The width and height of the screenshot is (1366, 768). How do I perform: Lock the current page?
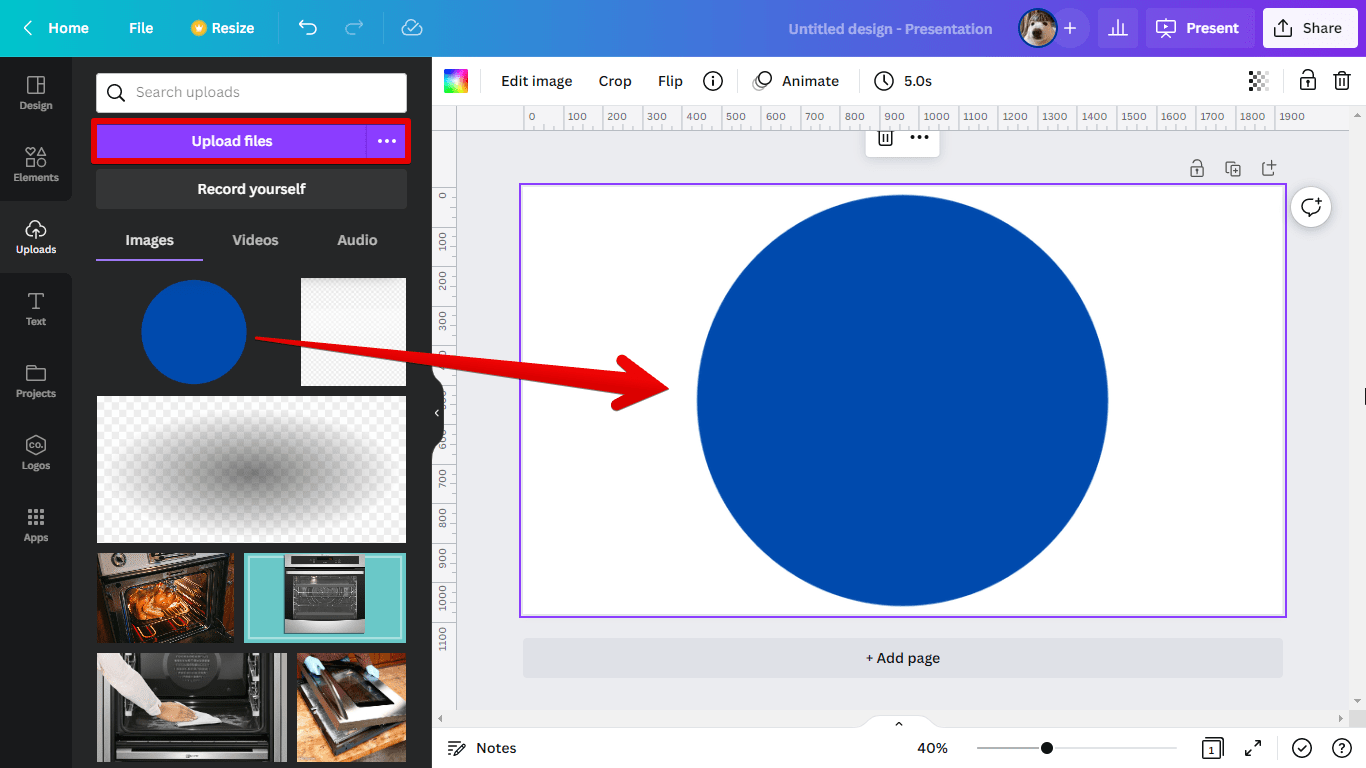pyautogui.click(x=1197, y=168)
